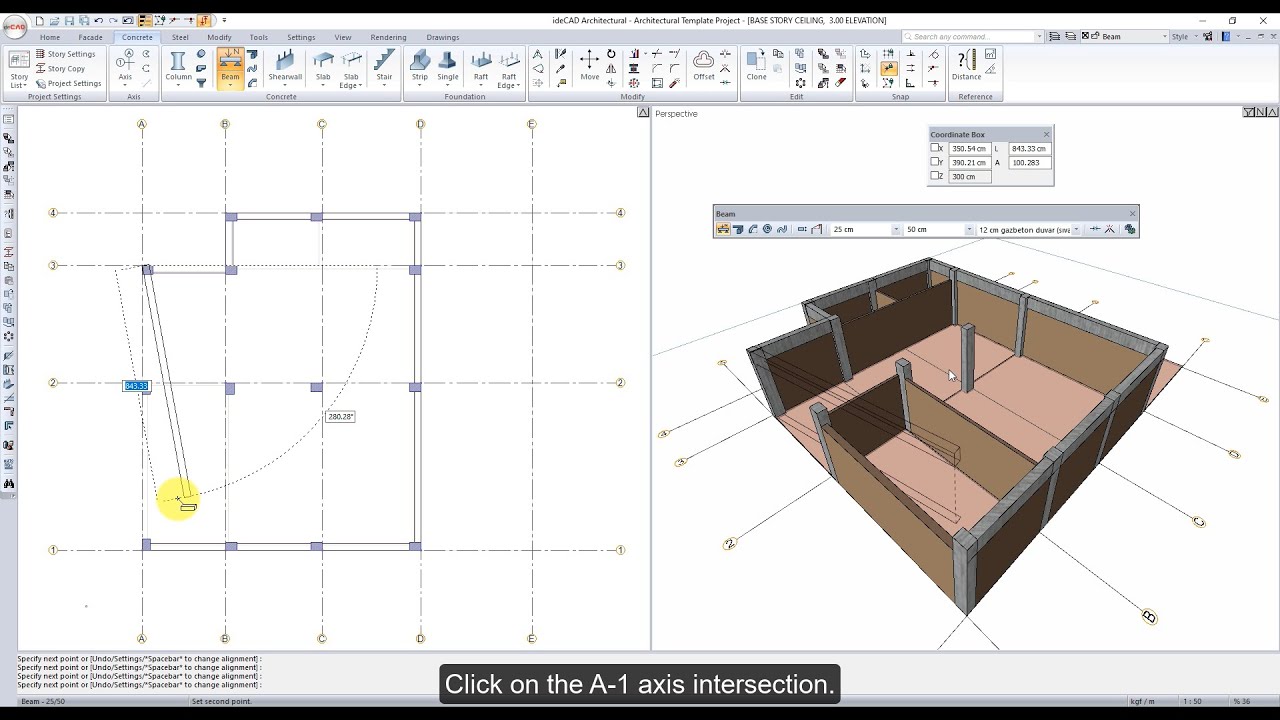Toggle the Z lock checkbox in Coordinate Box
This screenshot has width=1280, height=720.
(x=935, y=176)
